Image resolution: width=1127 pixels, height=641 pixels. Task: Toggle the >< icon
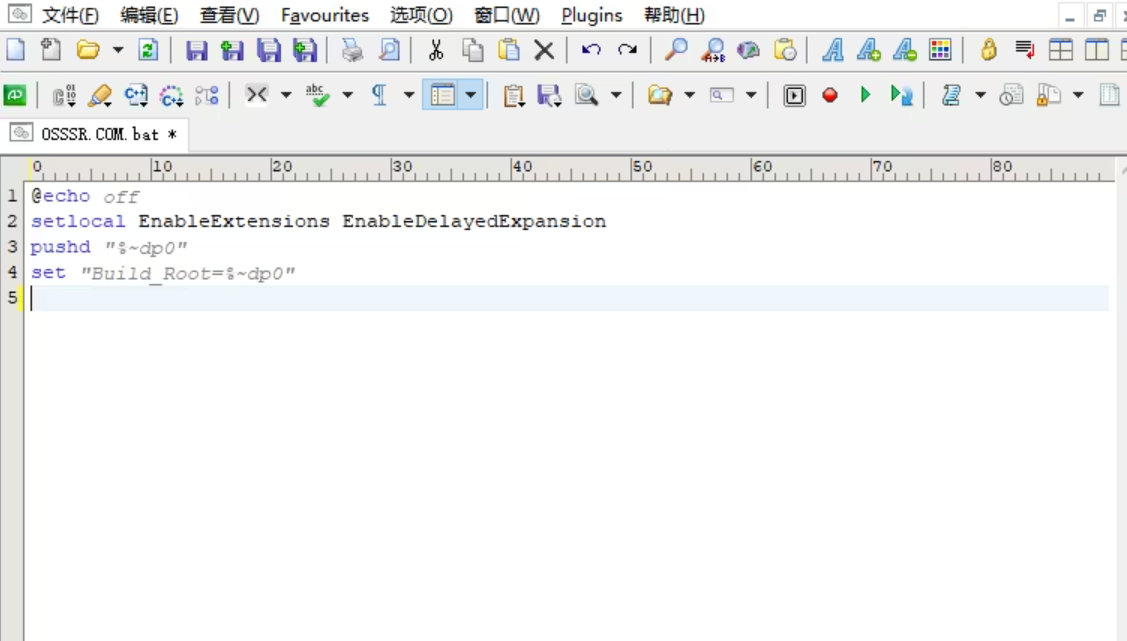tap(257, 95)
